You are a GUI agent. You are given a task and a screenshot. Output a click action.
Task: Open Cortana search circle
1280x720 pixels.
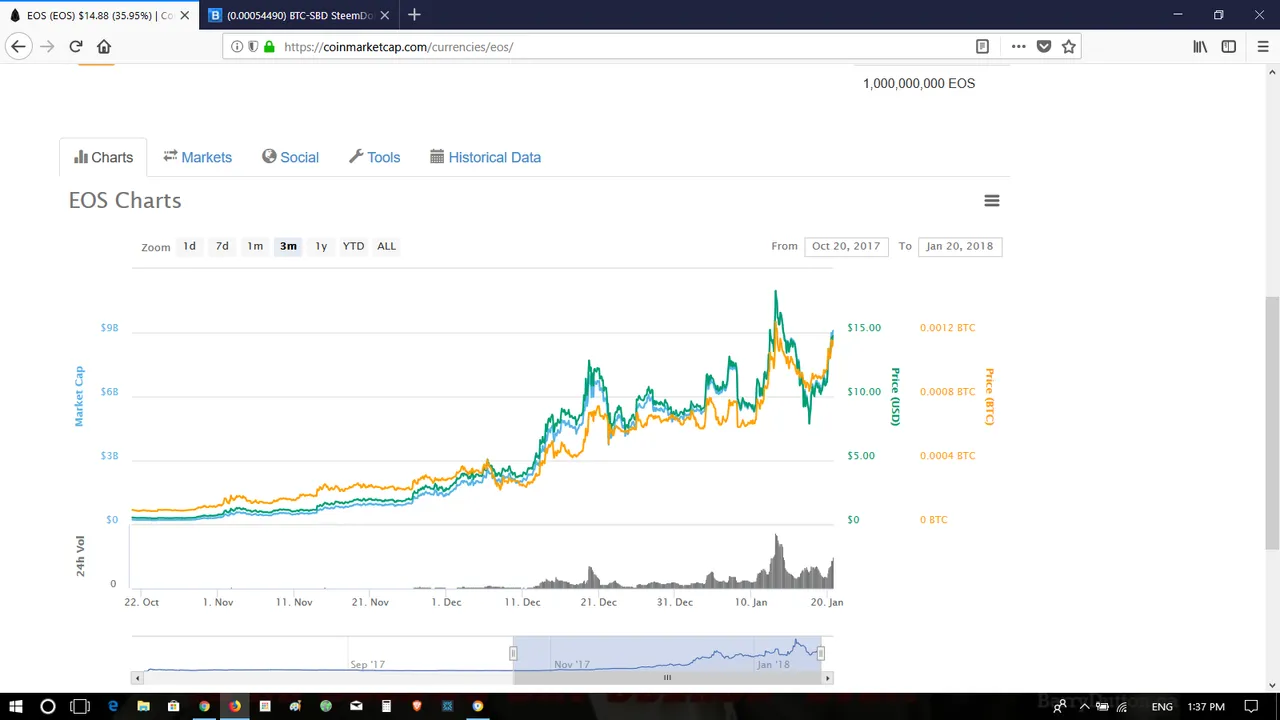[47, 706]
